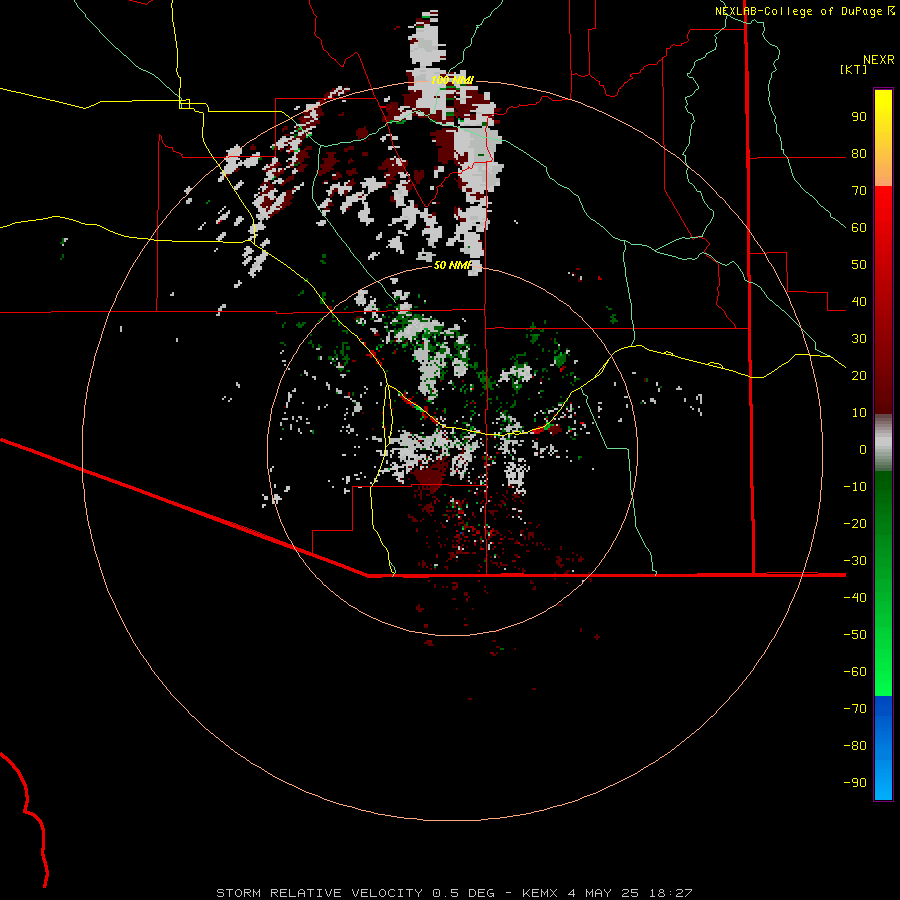Click the -40 knot scale label
900x900 pixels.
click(855, 598)
